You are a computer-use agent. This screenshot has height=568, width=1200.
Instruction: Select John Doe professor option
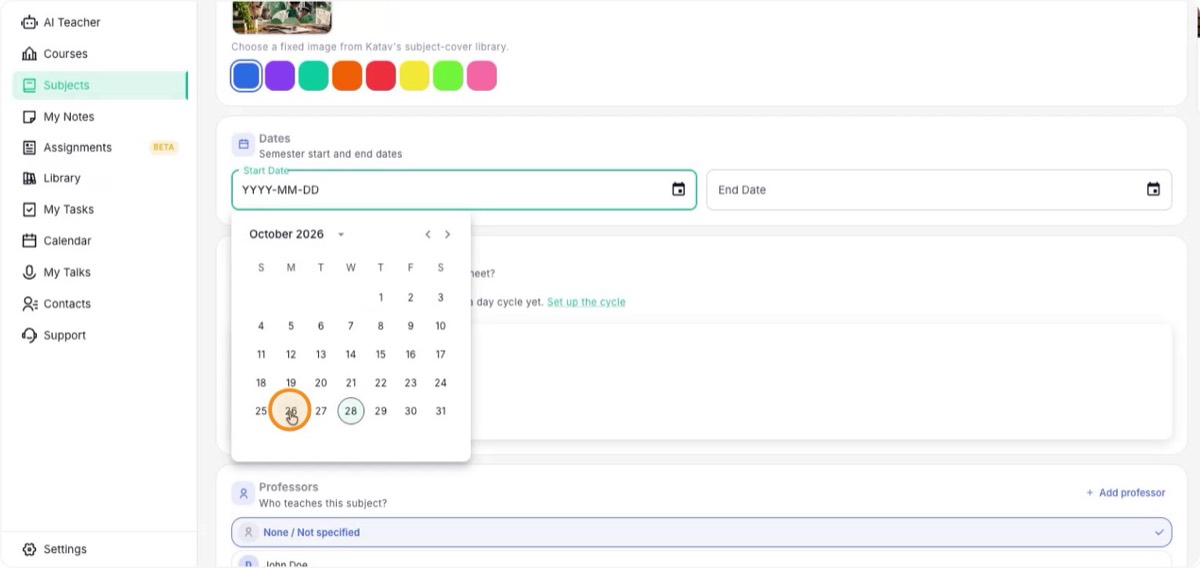click(x=701, y=561)
